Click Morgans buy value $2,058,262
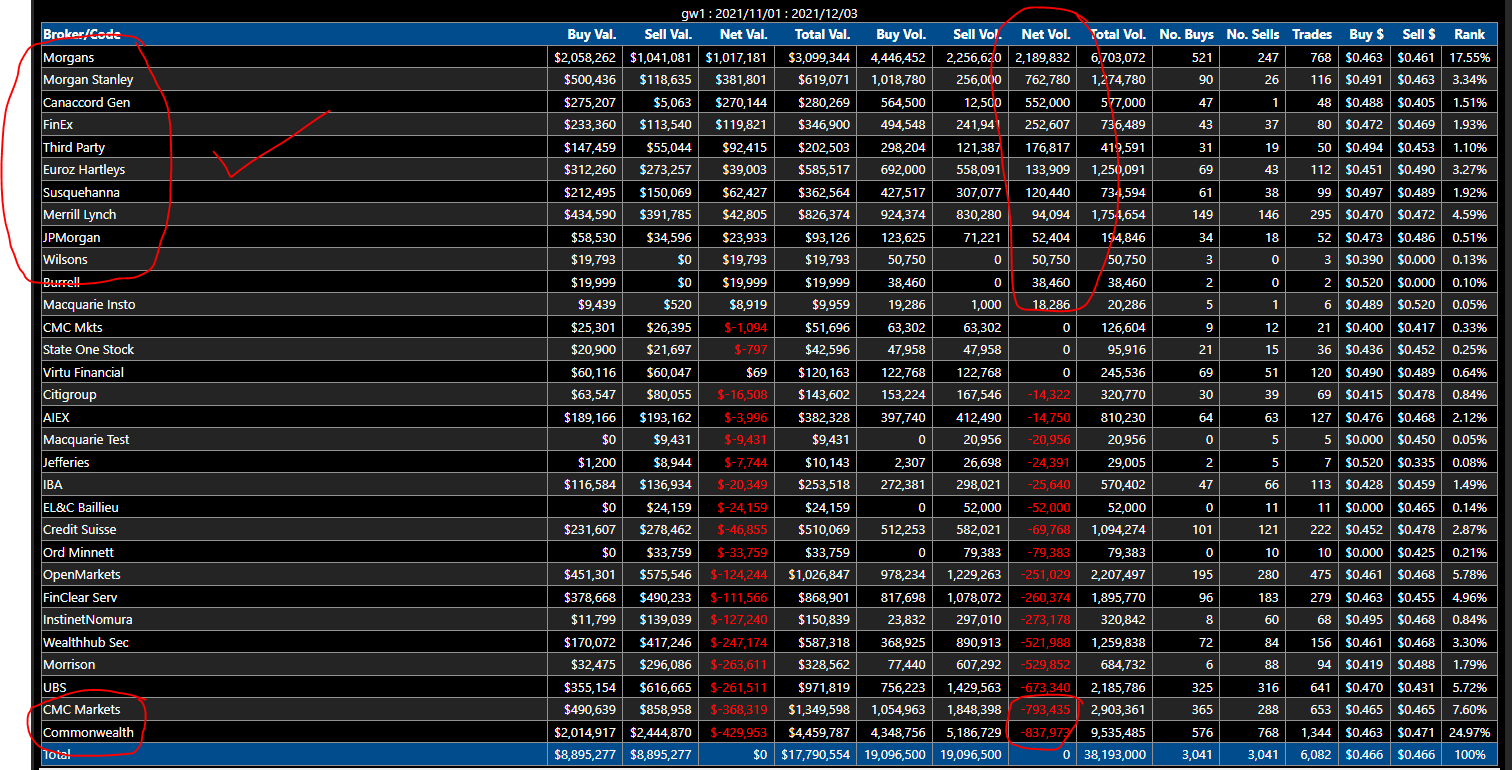This screenshot has height=770, width=1512. [x=585, y=58]
